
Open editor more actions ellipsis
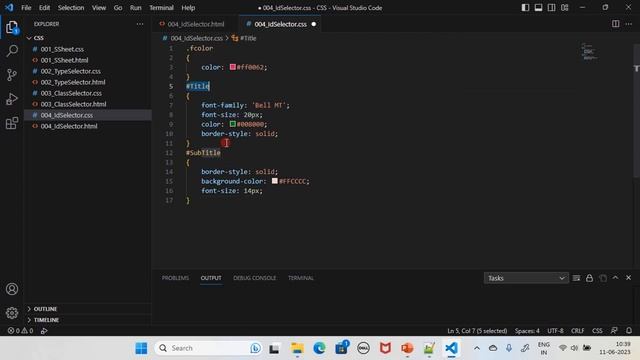[x=629, y=24]
